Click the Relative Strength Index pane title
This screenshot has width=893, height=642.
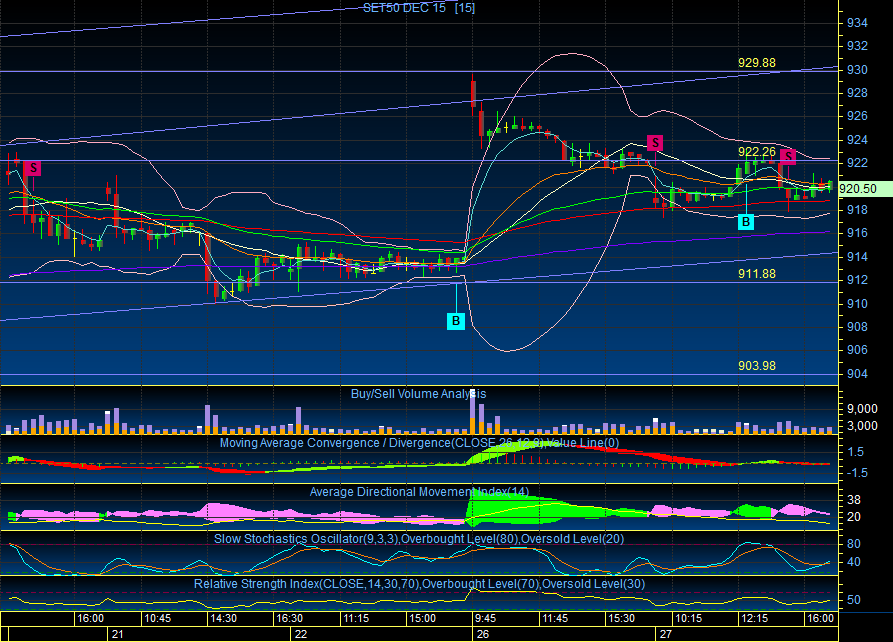[x=419, y=583]
